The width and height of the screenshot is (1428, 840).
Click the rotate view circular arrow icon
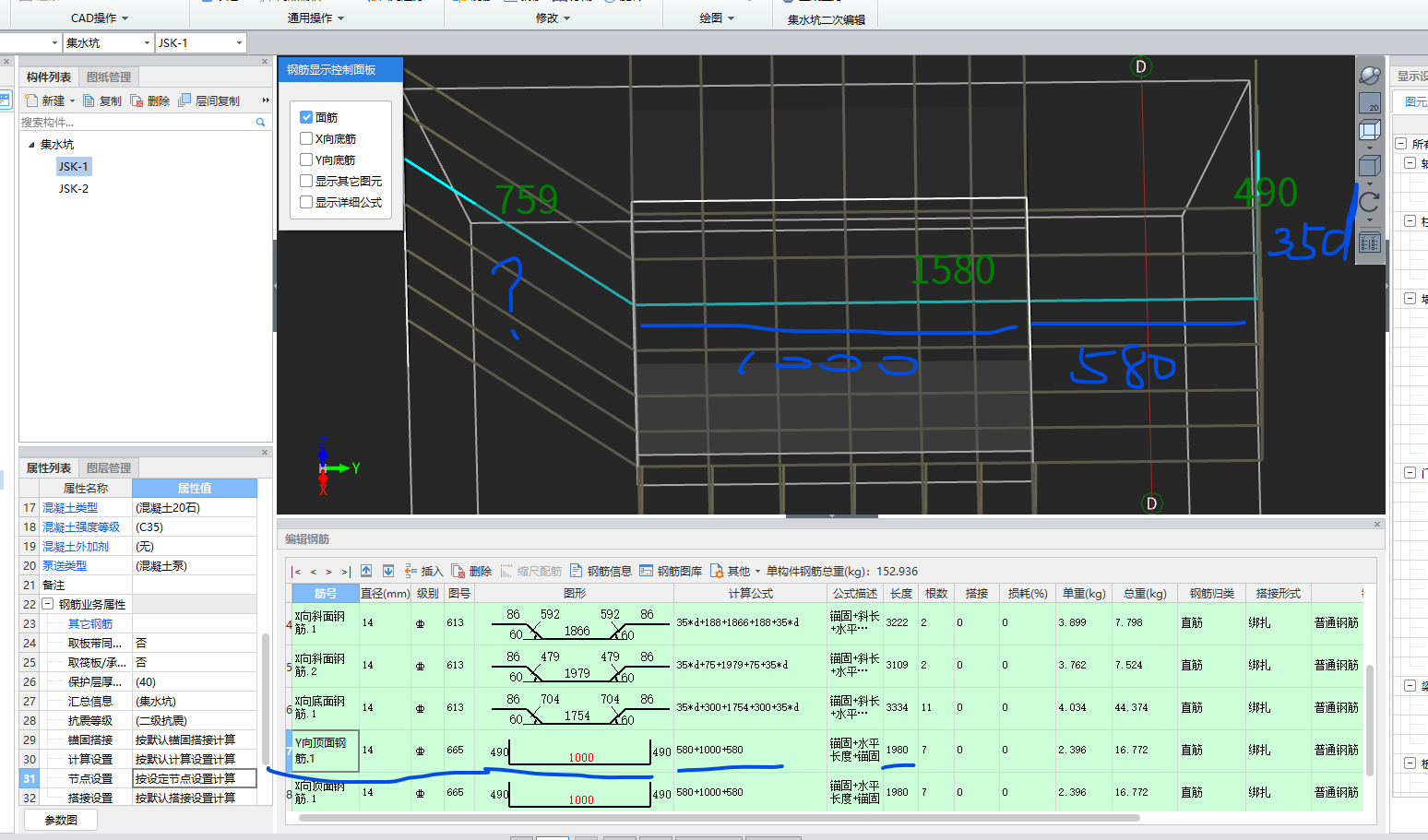[x=1370, y=201]
